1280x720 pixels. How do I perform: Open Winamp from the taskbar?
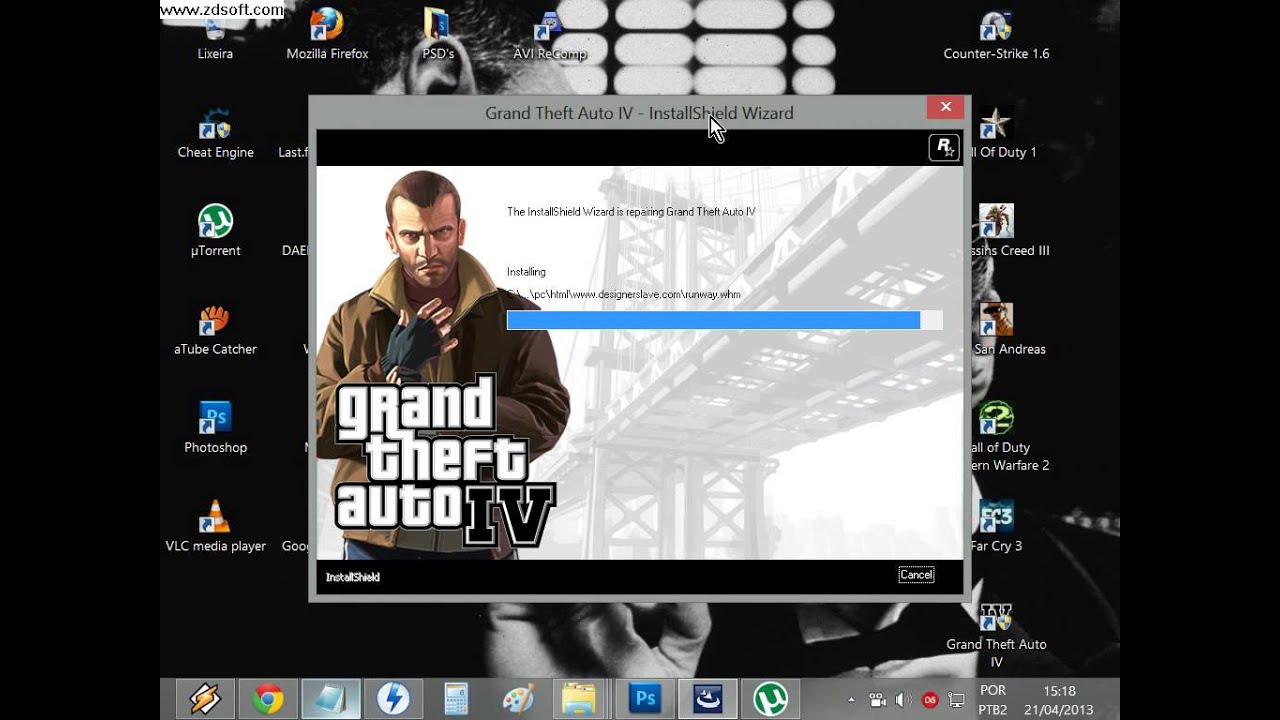[x=206, y=698]
